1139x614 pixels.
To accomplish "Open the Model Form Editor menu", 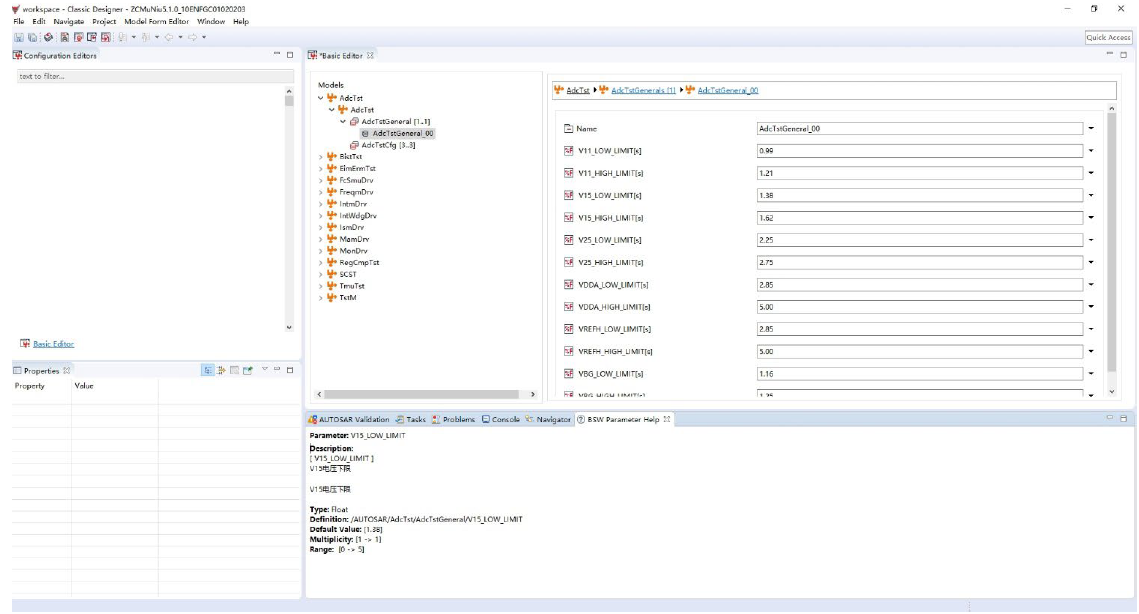I will [156, 22].
